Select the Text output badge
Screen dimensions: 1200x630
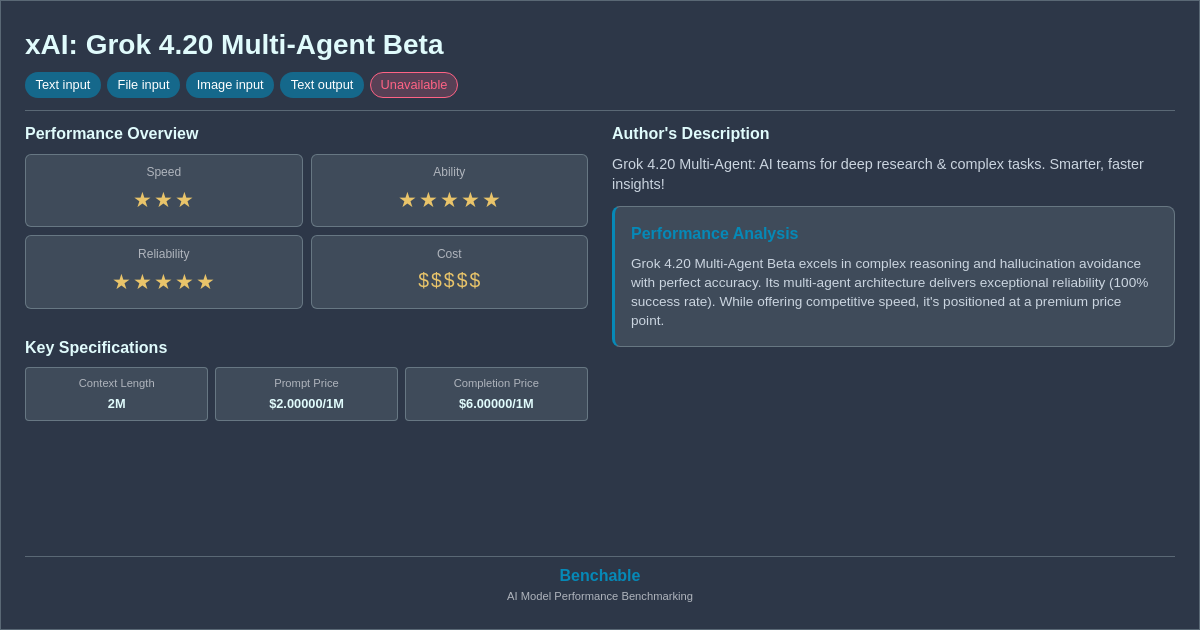(322, 85)
